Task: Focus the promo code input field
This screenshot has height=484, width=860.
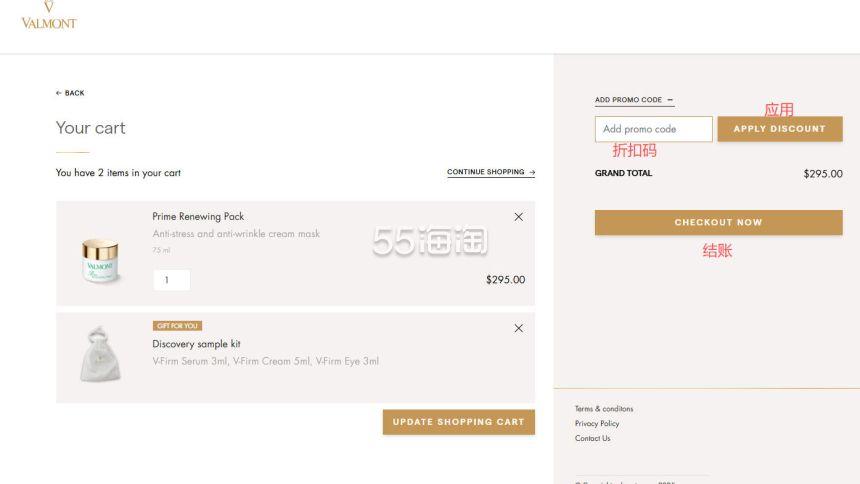Action: [653, 129]
